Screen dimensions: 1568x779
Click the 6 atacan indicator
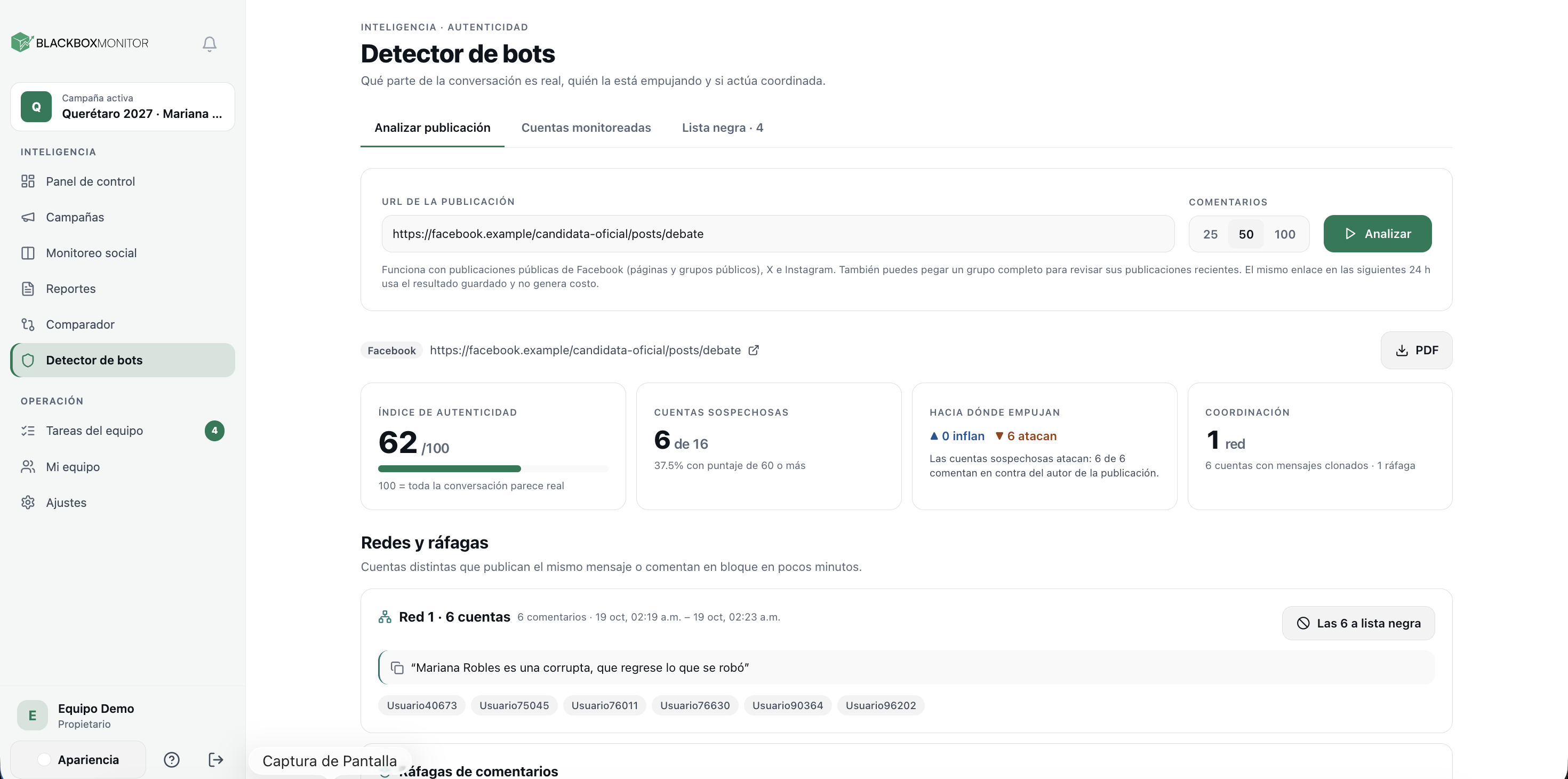(1026, 436)
